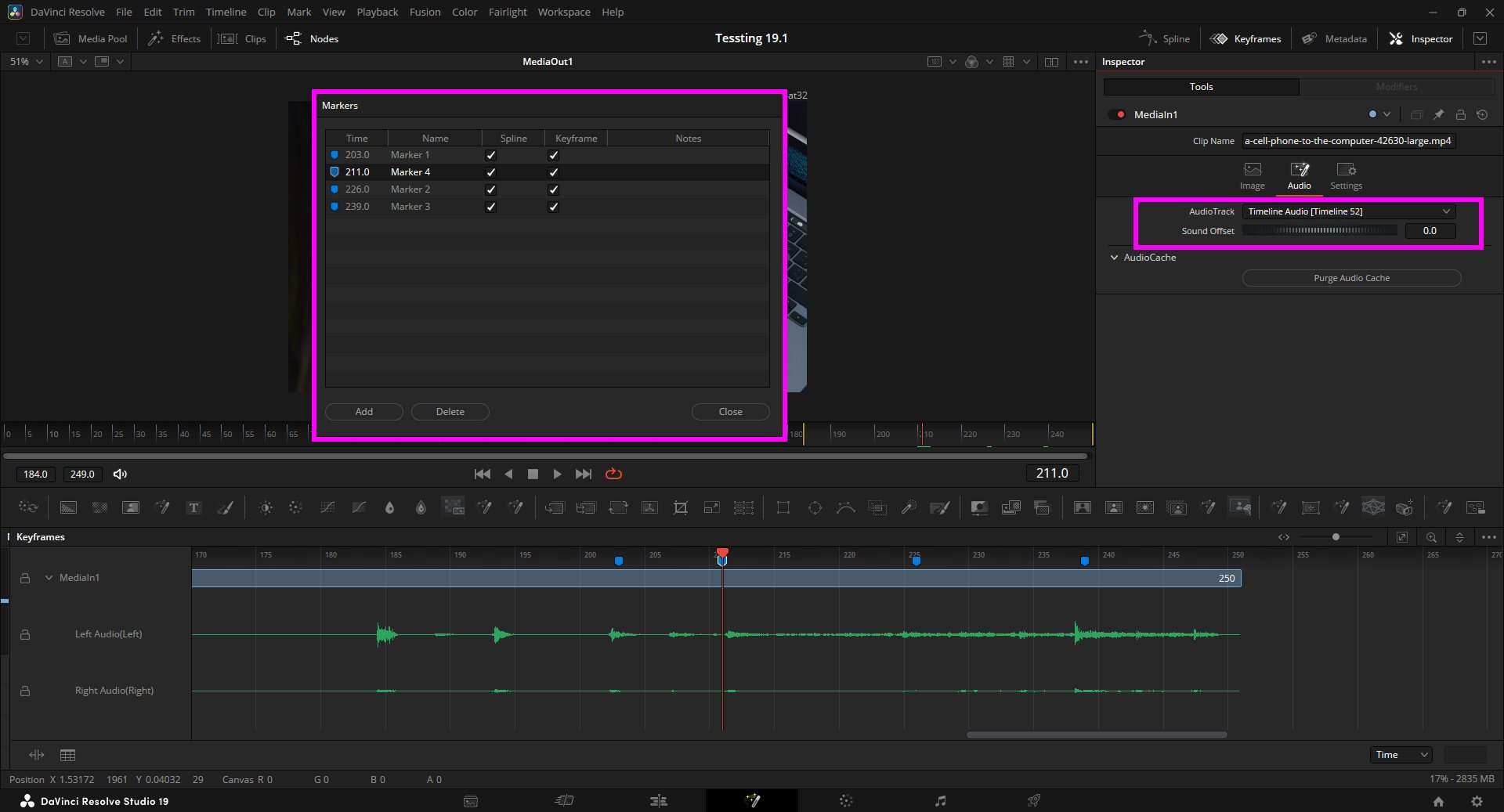Select the Paint brush tool
This screenshot has width=1504, height=812.
[225, 507]
